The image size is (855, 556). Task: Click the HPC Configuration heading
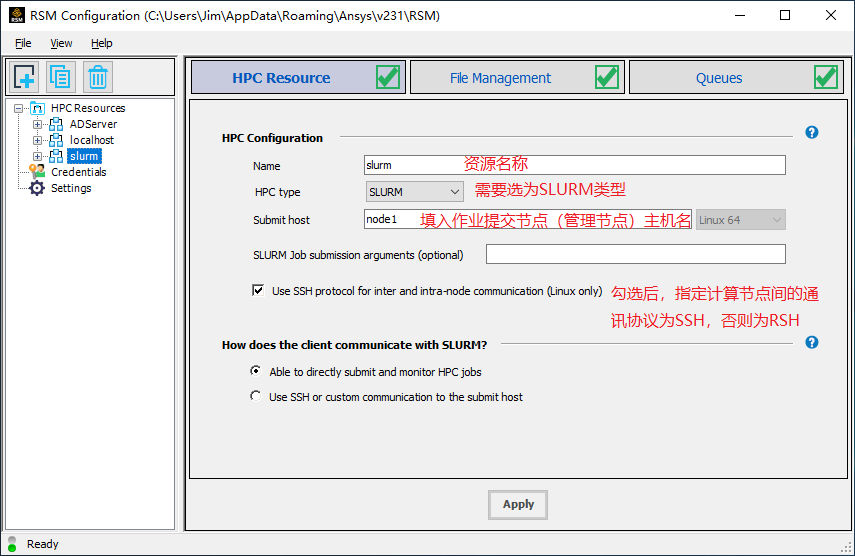click(272, 138)
